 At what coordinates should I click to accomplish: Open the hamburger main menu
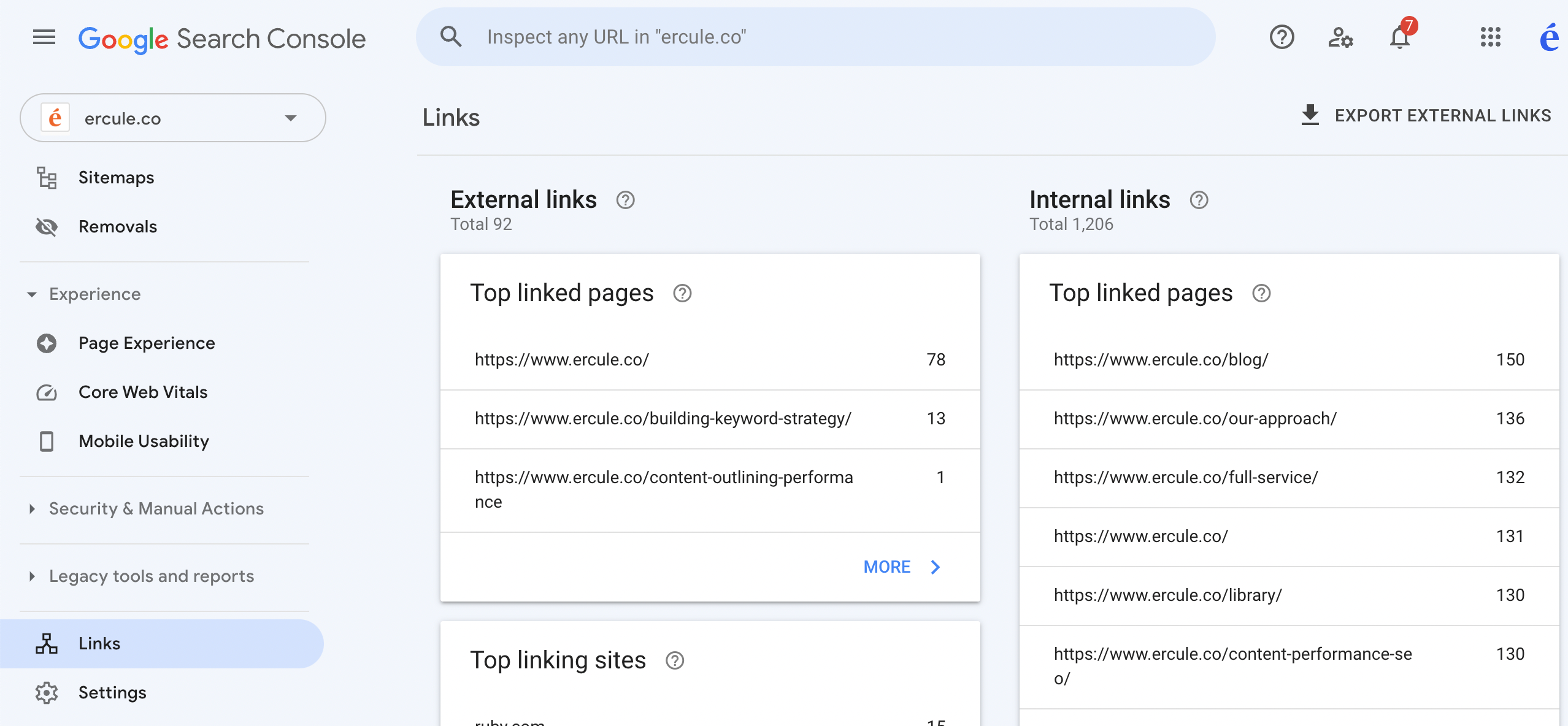(44, 37)
